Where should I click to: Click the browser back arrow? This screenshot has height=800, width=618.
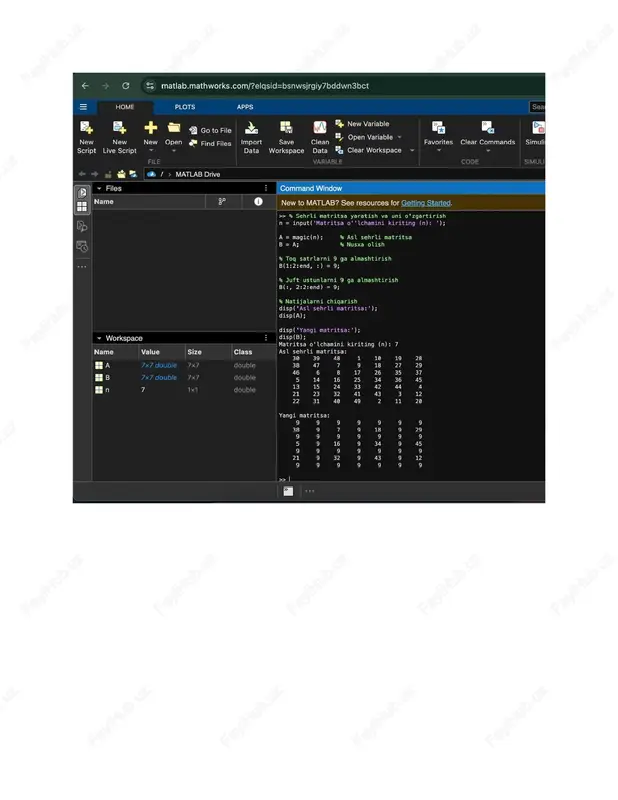[85, 86]
